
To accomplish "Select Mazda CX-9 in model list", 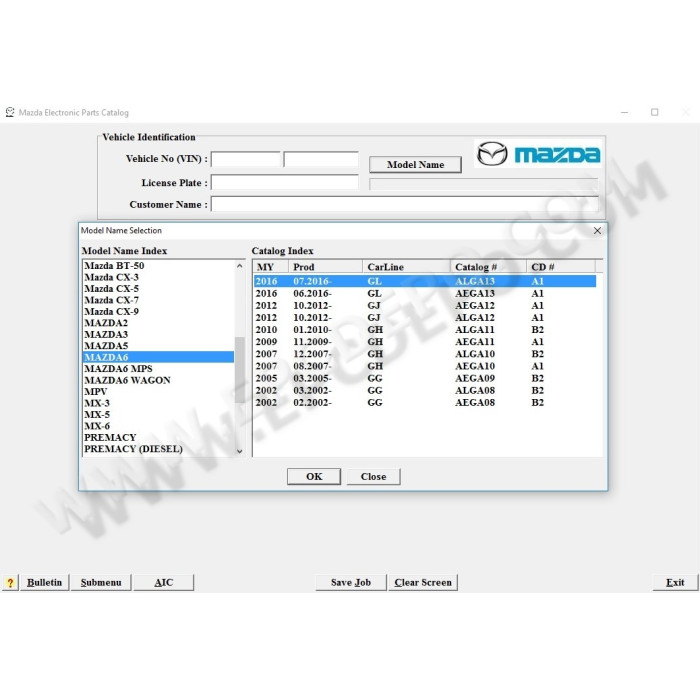I will coord(158,312).
